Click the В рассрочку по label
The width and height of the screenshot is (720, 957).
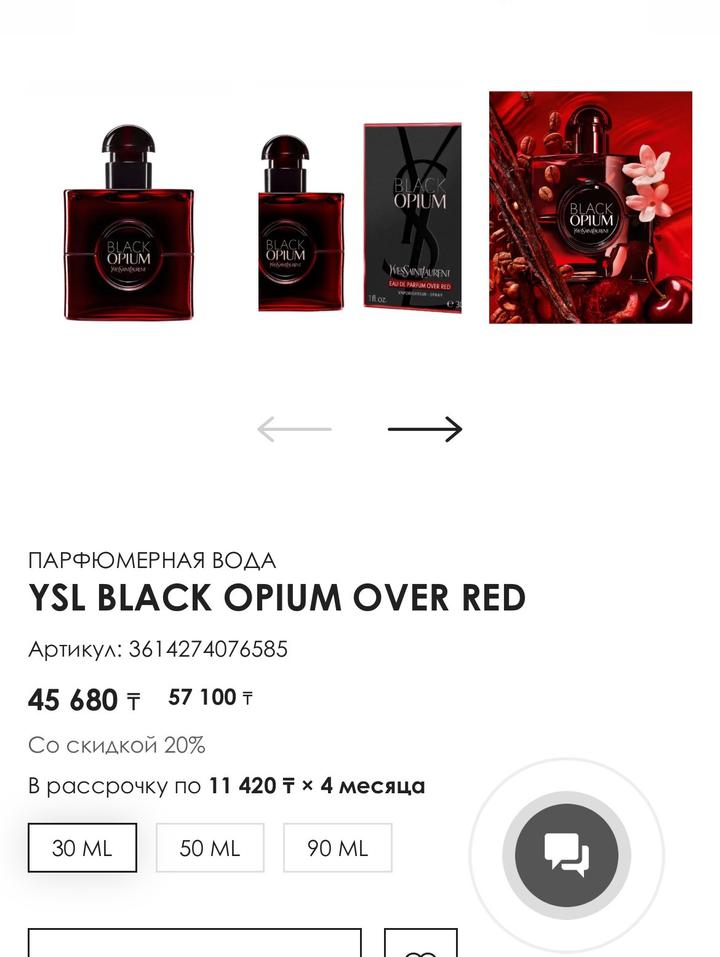[115, 786]
